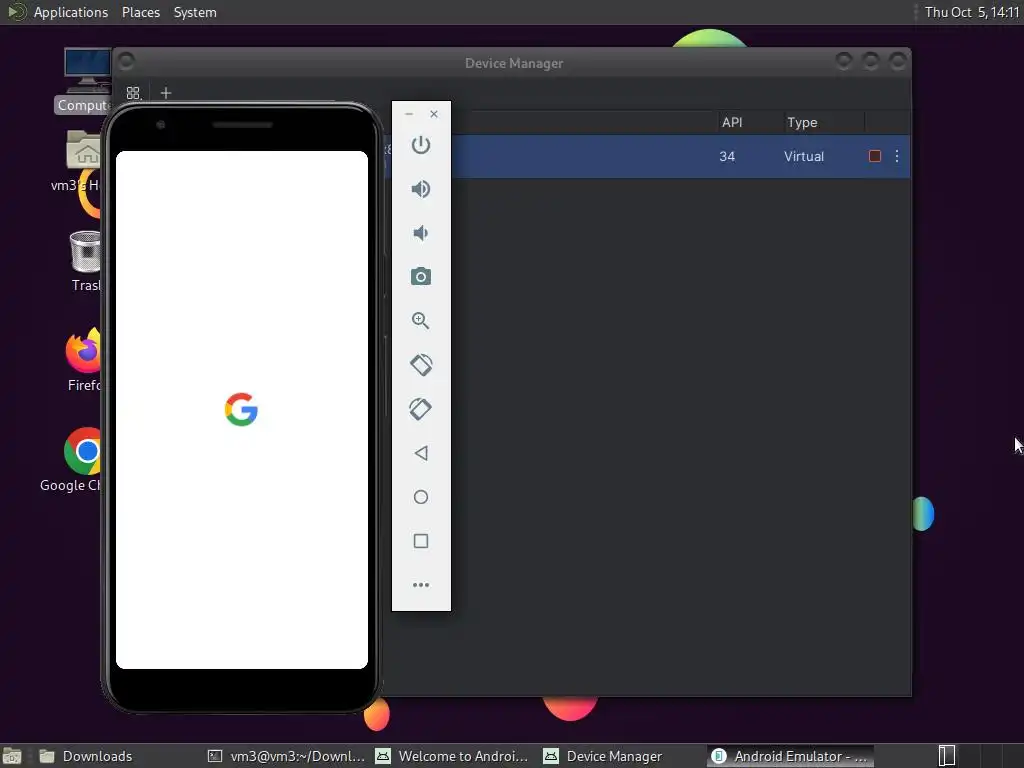Open the Places menu
This screenshot has width=1024, height=768.
pos(140,12)
